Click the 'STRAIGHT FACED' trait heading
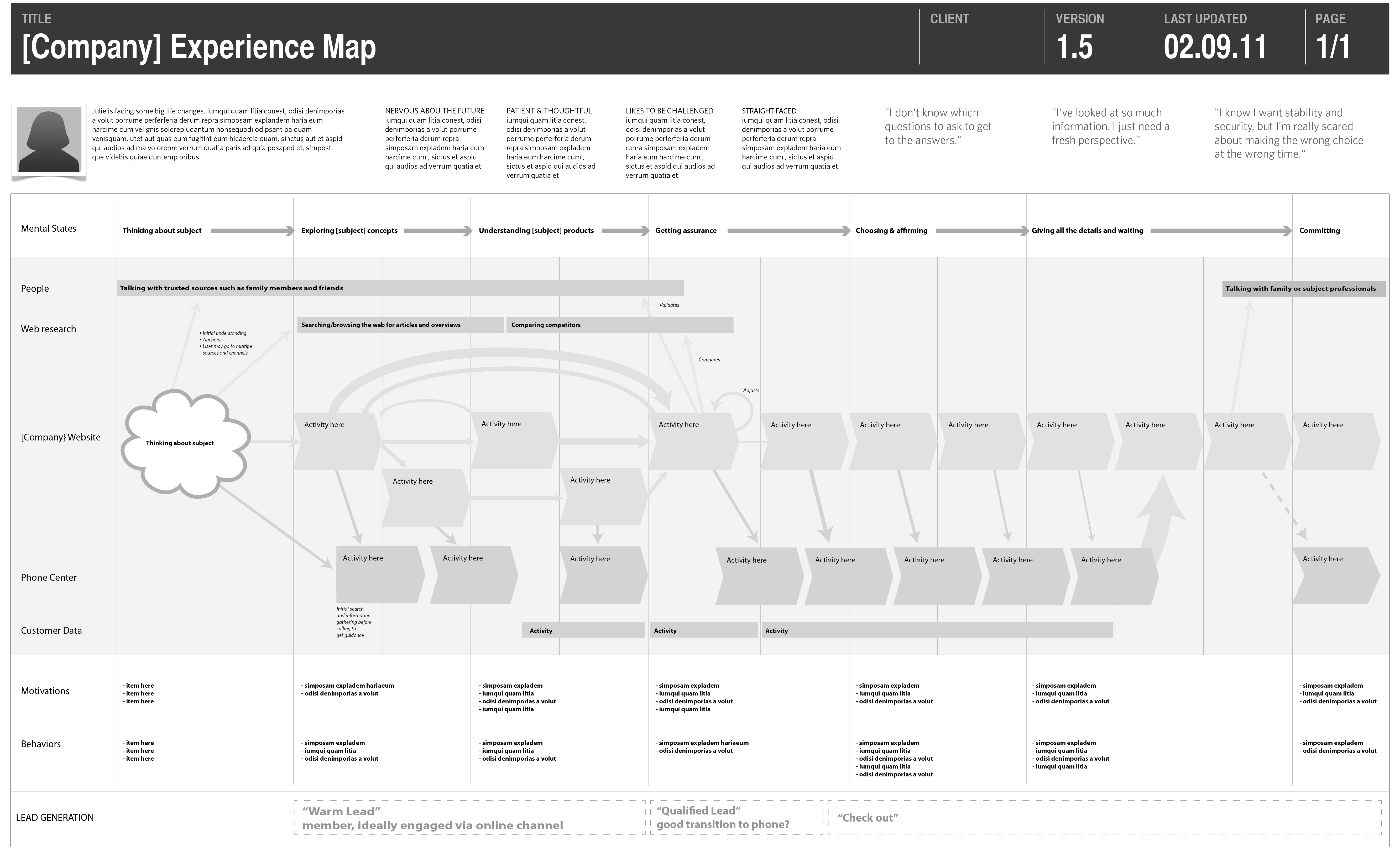This screenshot has height=851, width=1400. (x=769, y=111)
